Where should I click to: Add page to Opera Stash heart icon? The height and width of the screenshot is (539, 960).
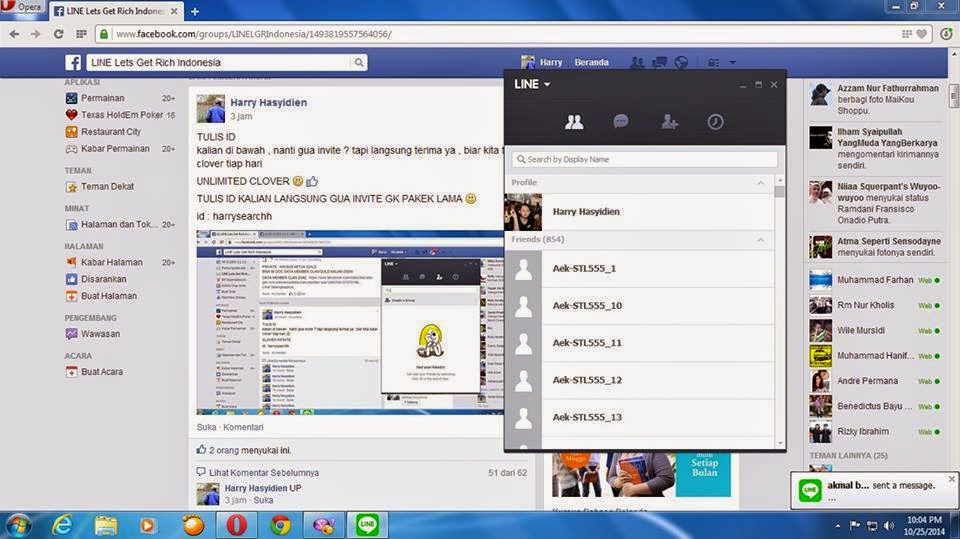tap(922, 34)
